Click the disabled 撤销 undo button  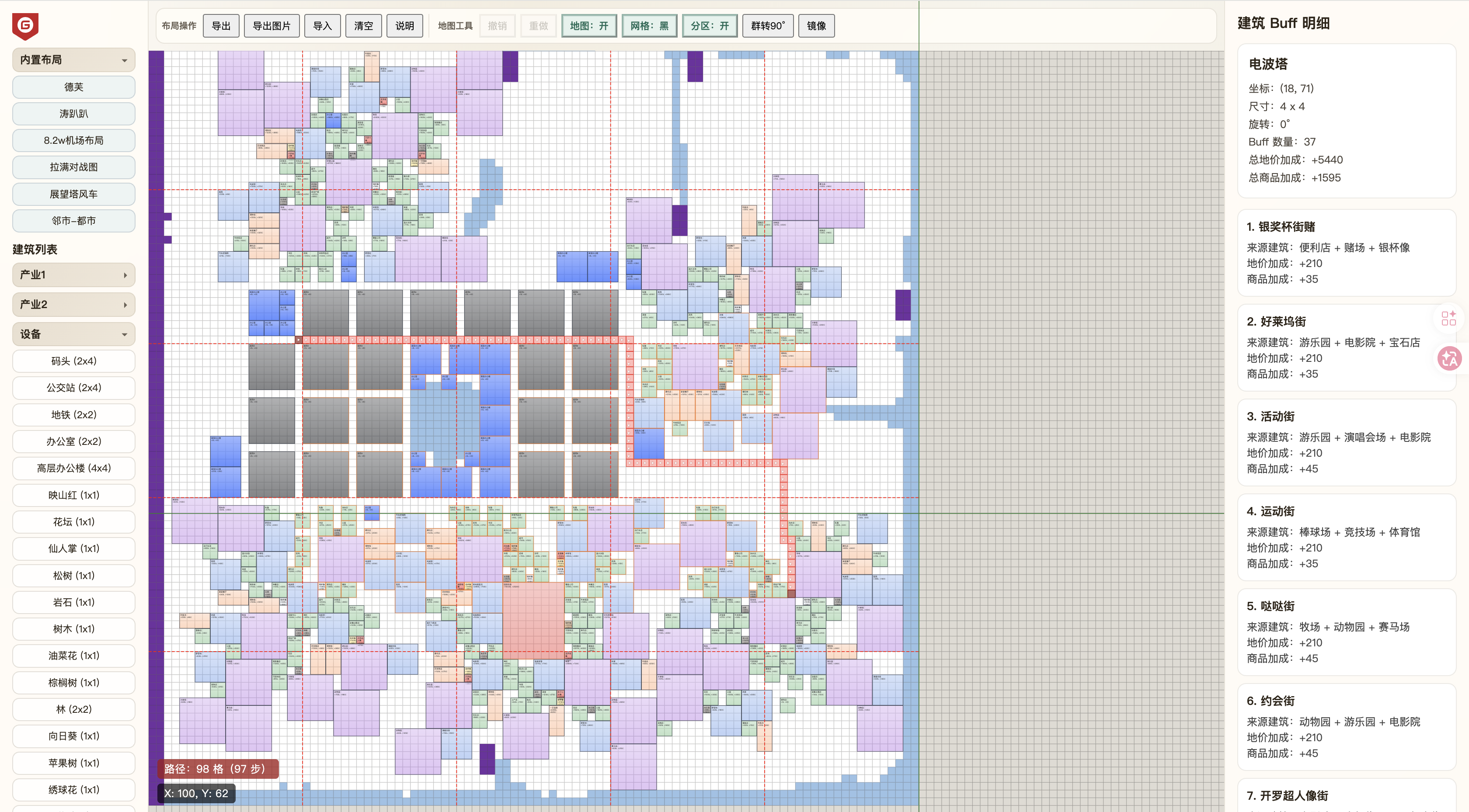tap(497, 26)
